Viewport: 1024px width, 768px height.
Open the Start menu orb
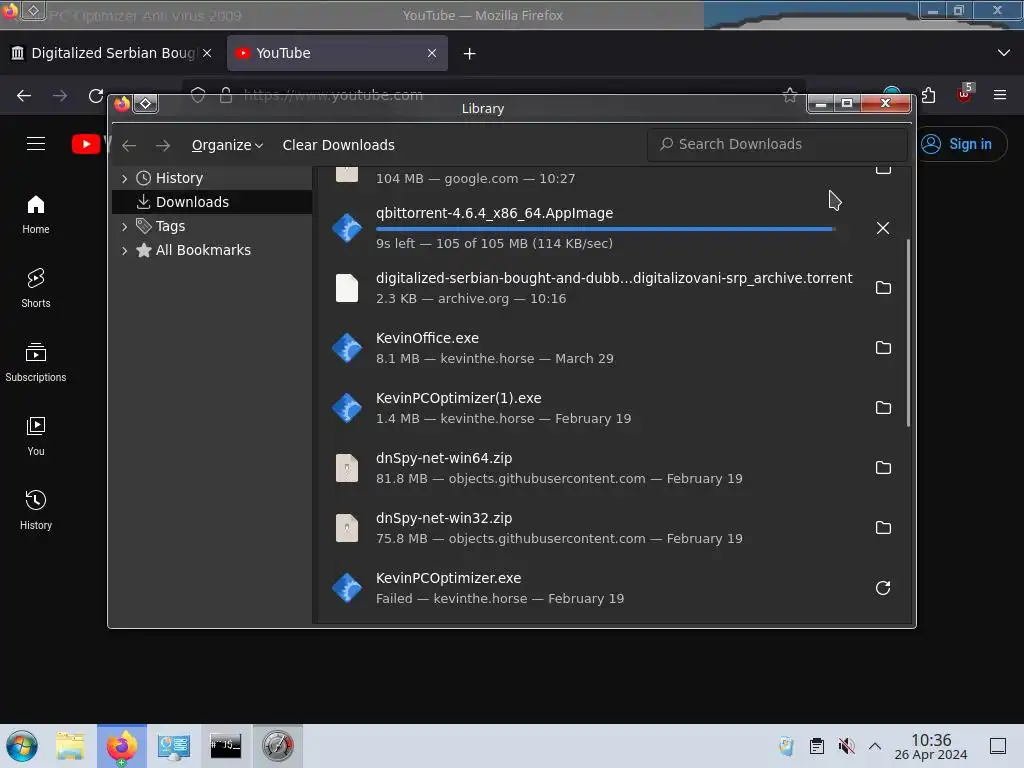click(22, 746)
